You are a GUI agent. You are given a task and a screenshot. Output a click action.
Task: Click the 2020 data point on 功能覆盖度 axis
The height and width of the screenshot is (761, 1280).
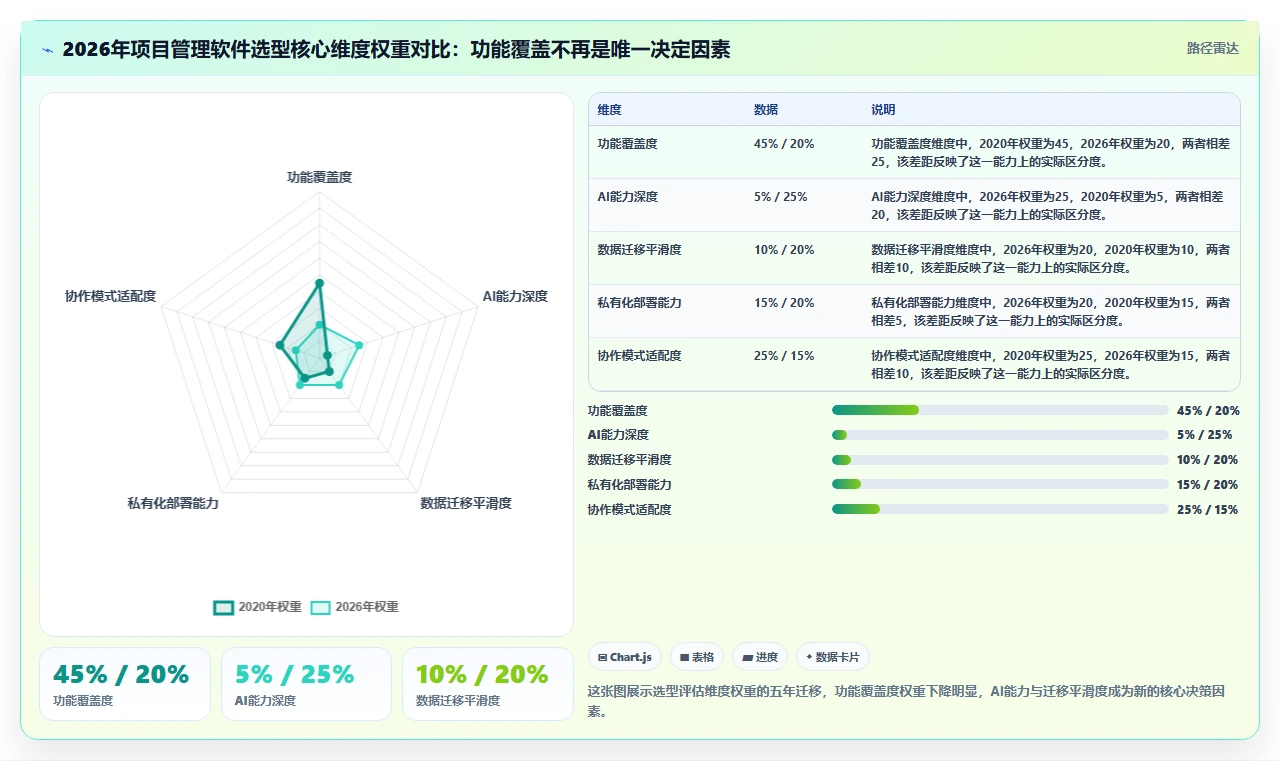319,284
